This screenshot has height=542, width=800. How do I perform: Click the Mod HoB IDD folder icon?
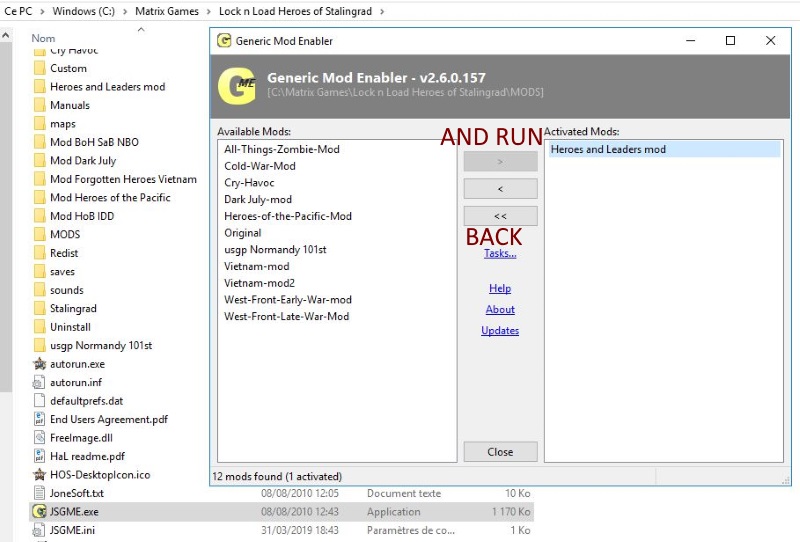pos(39,216)
